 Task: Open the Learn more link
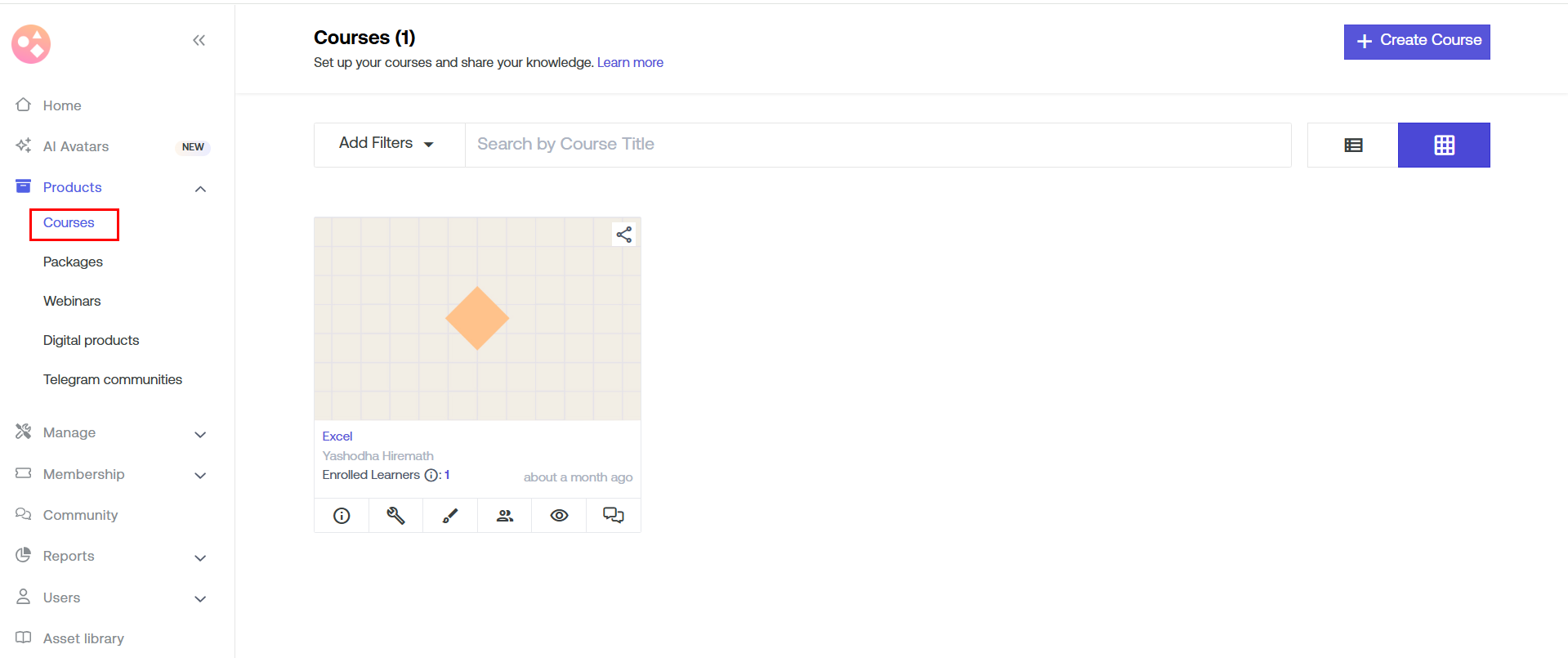[x=630, y=63]
